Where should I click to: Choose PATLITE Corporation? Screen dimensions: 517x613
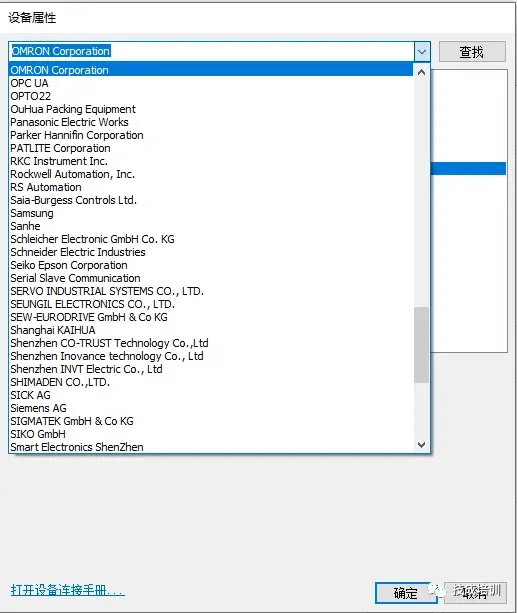211,148
